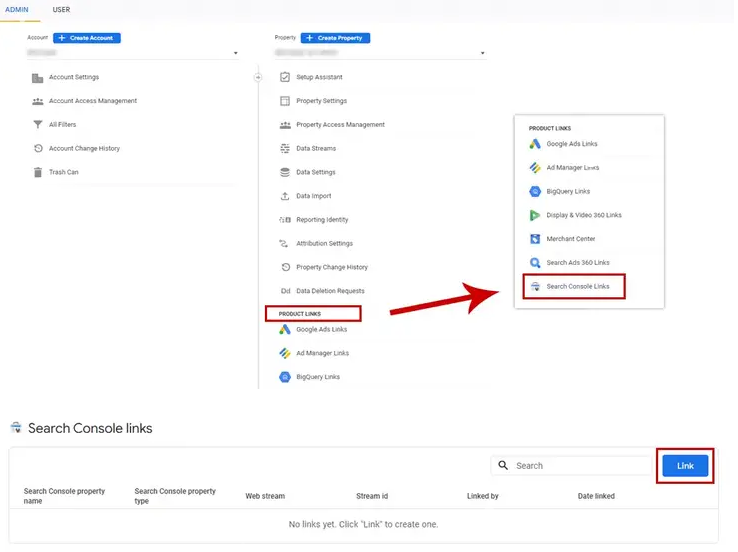Click the Property Settings layout icon
Image resolution: width=738 pixels, height=552 pixels.
coord(285,101)
